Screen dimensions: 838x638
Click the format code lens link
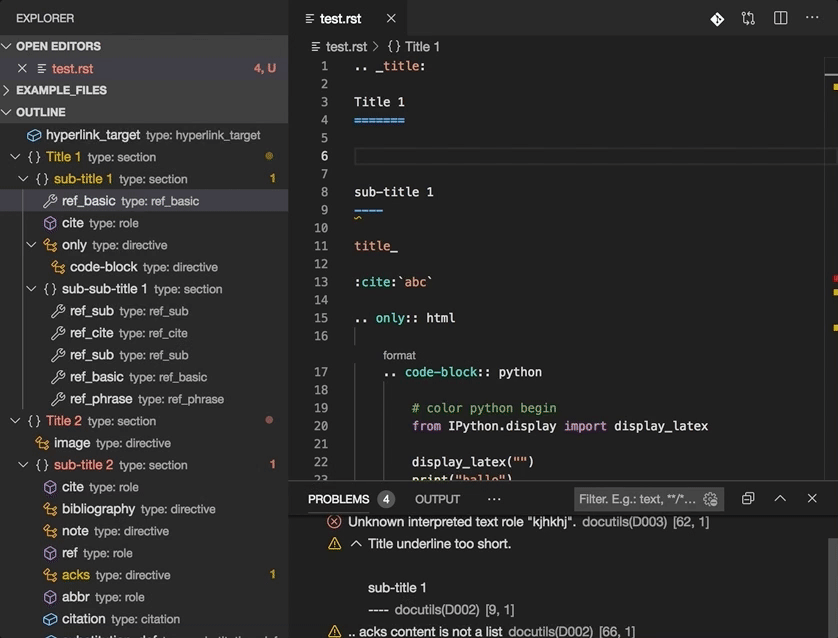click(399, 355)
